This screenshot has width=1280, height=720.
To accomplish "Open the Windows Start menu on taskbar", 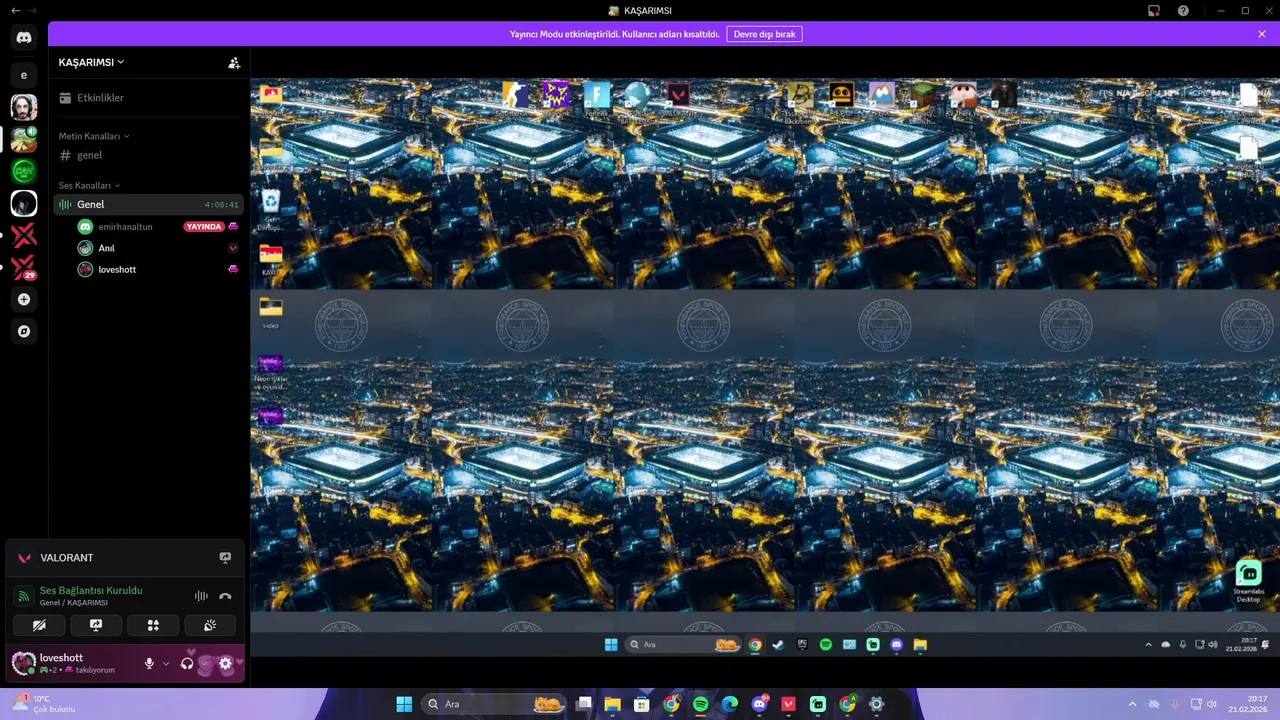I will tap(405, 704).
